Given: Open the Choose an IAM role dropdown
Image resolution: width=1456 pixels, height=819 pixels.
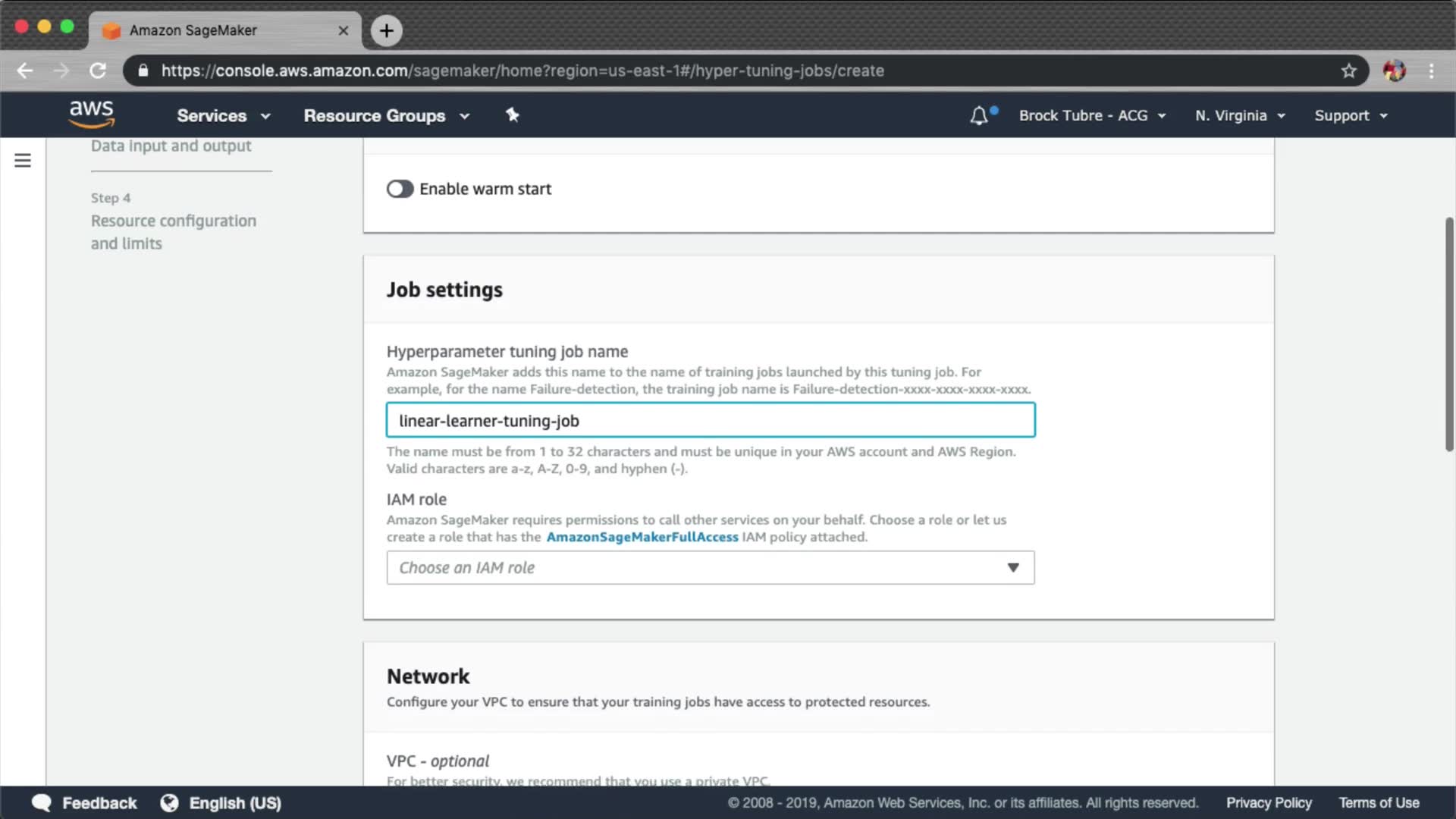Looking at the screenshot, I should 710,567.
